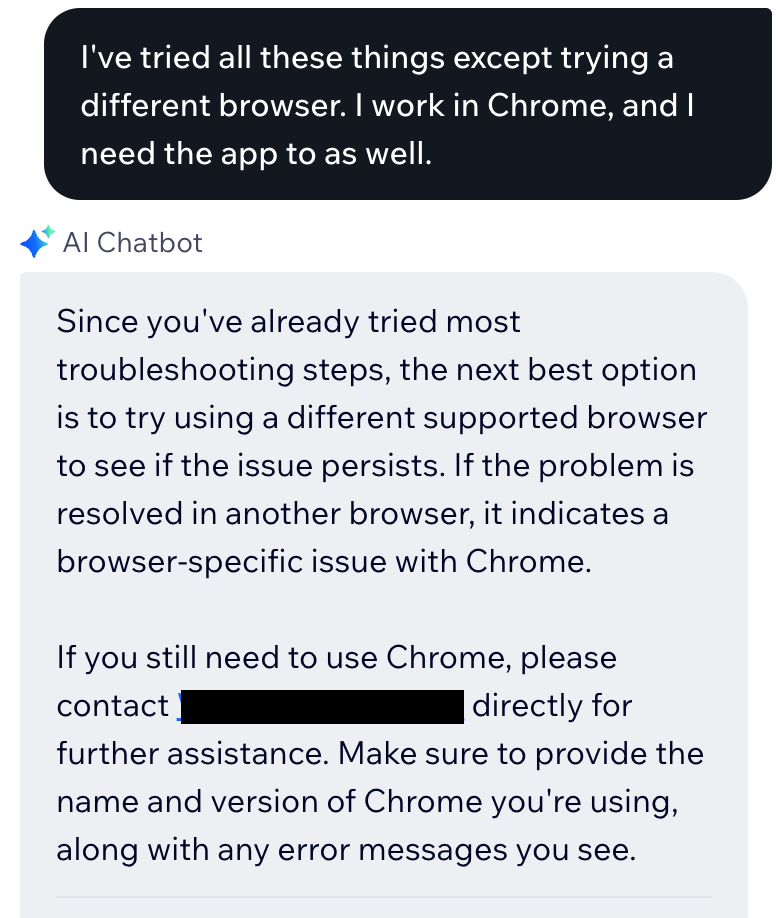
Task: Click the word "contact" before the redacted link
Action: click(x=113, y=705)
